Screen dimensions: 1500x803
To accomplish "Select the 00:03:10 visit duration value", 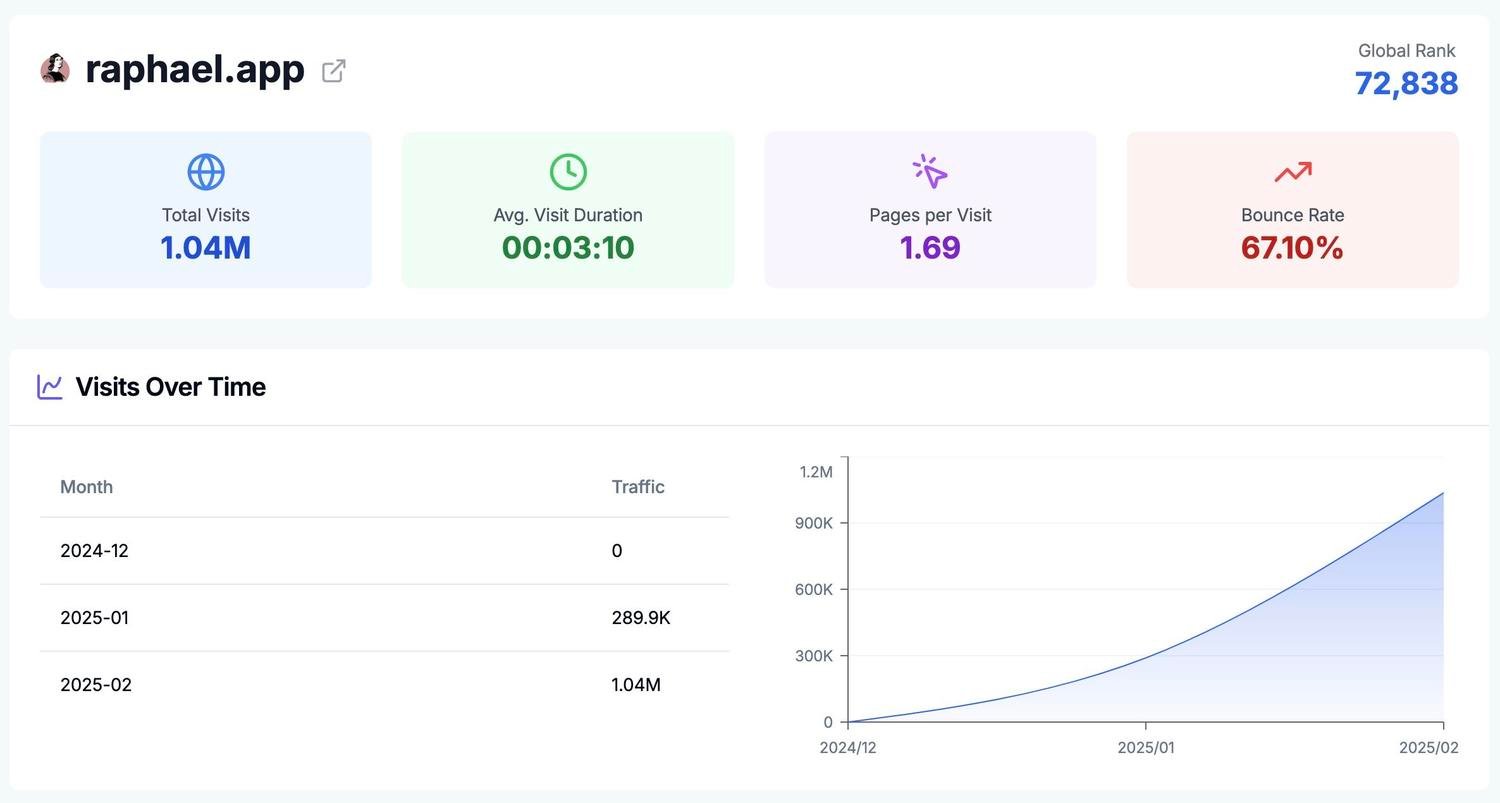I will point(568,247).
